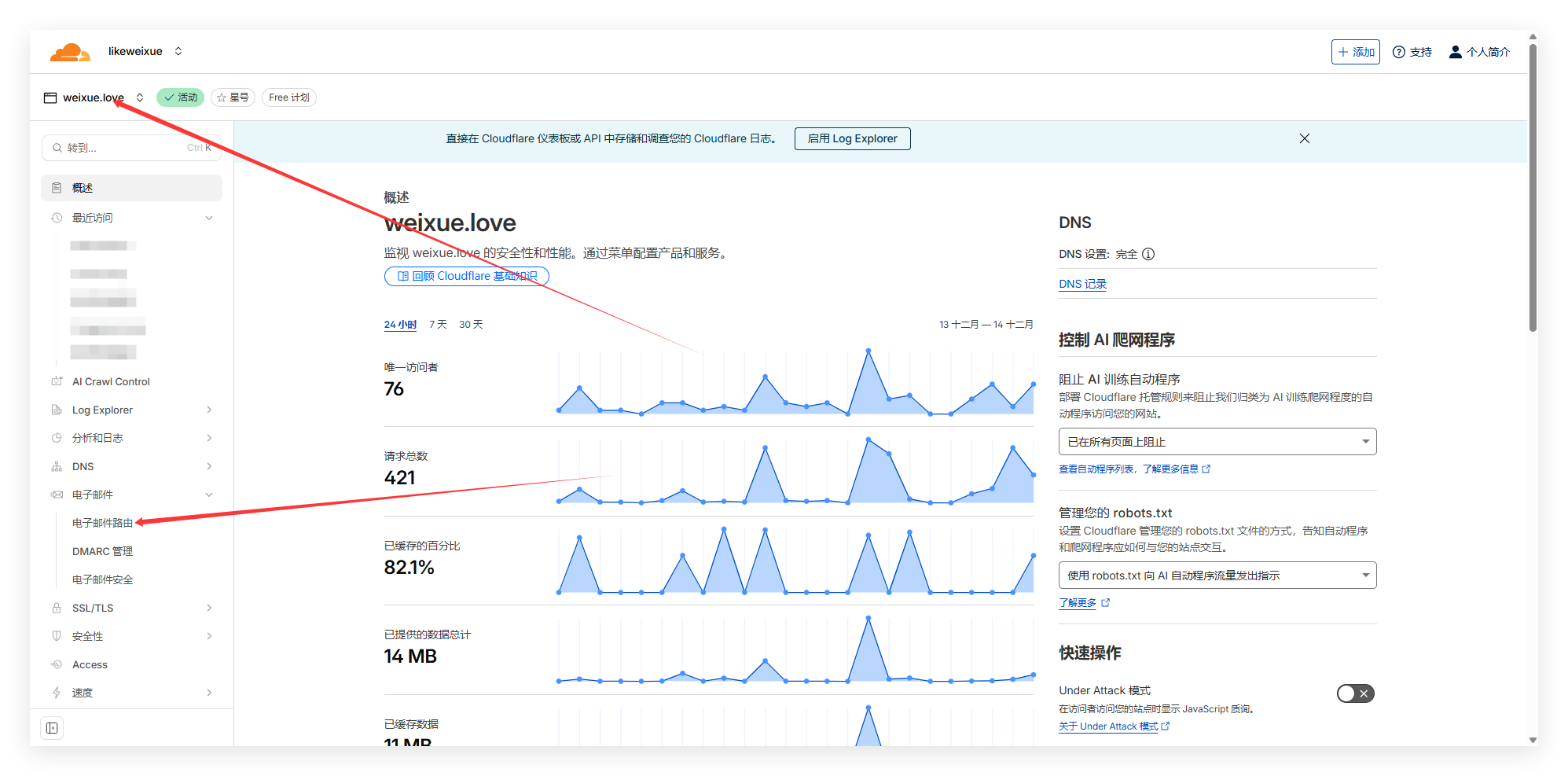Open 电子邮件路由 in the sidebar
The image size is (1568, 776).
[x=102, y=523]
